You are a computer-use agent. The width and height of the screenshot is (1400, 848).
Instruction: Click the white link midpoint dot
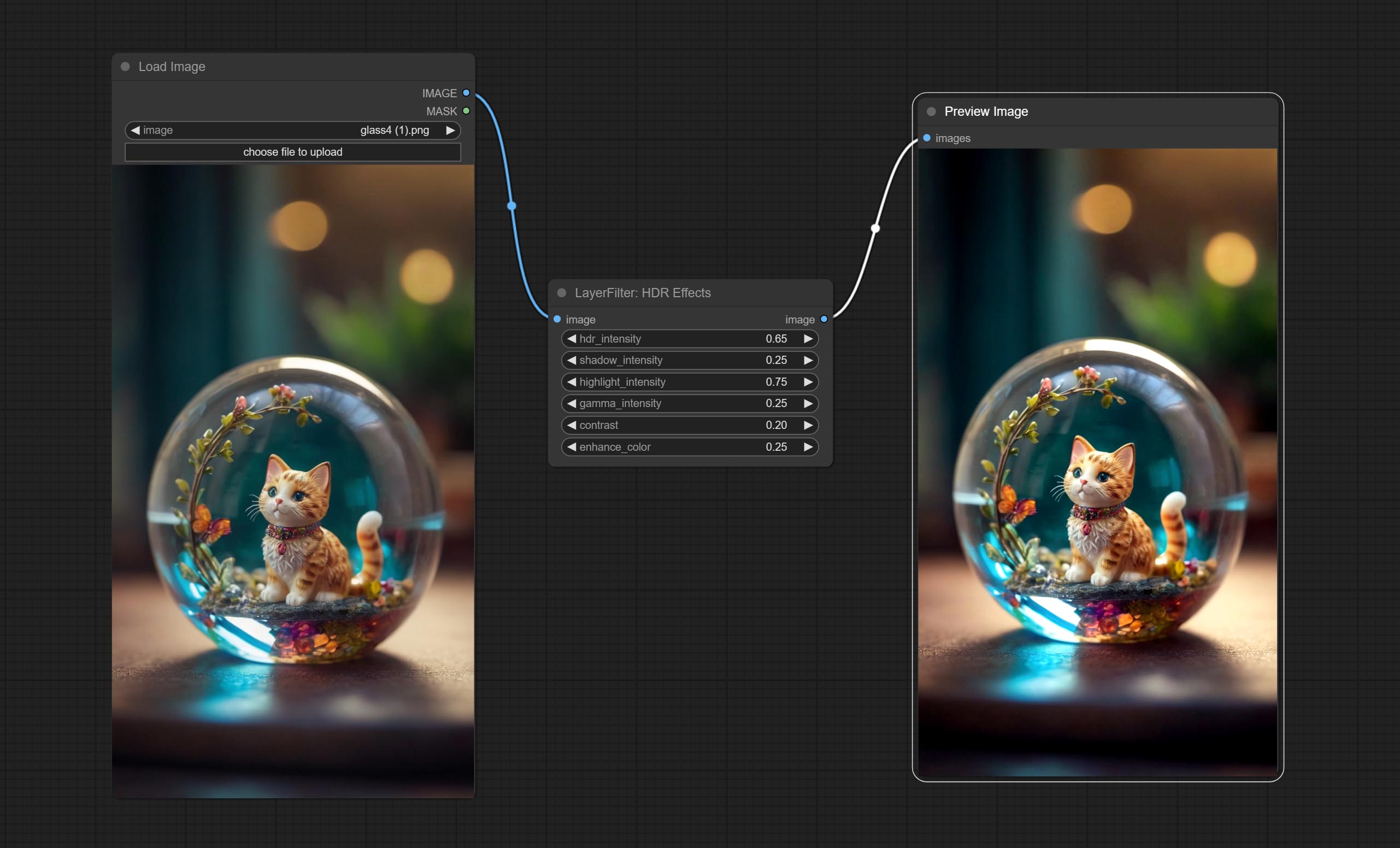(875, 228)
